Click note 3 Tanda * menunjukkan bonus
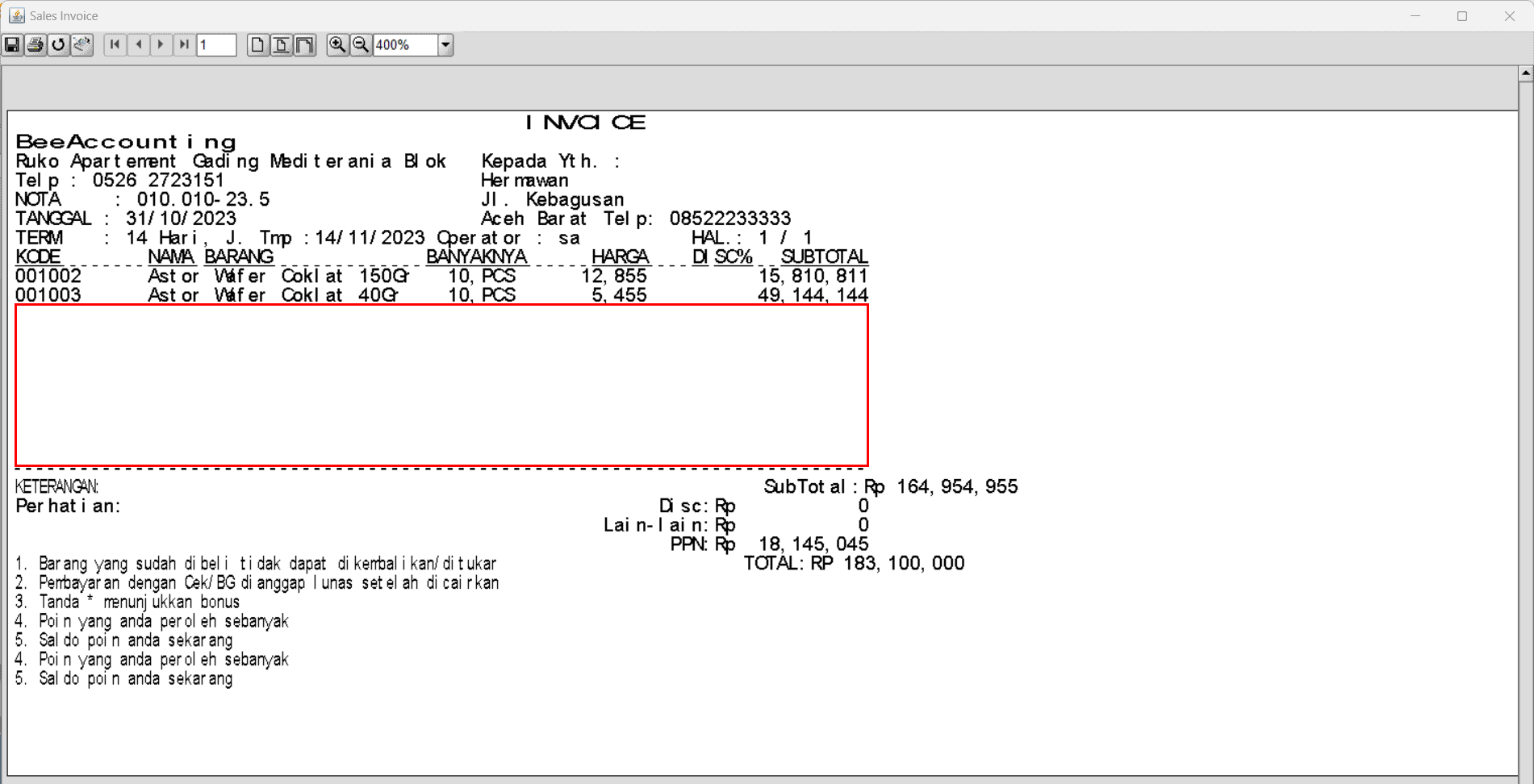Viewport: 1534px width, 784px height. [127, 603]
